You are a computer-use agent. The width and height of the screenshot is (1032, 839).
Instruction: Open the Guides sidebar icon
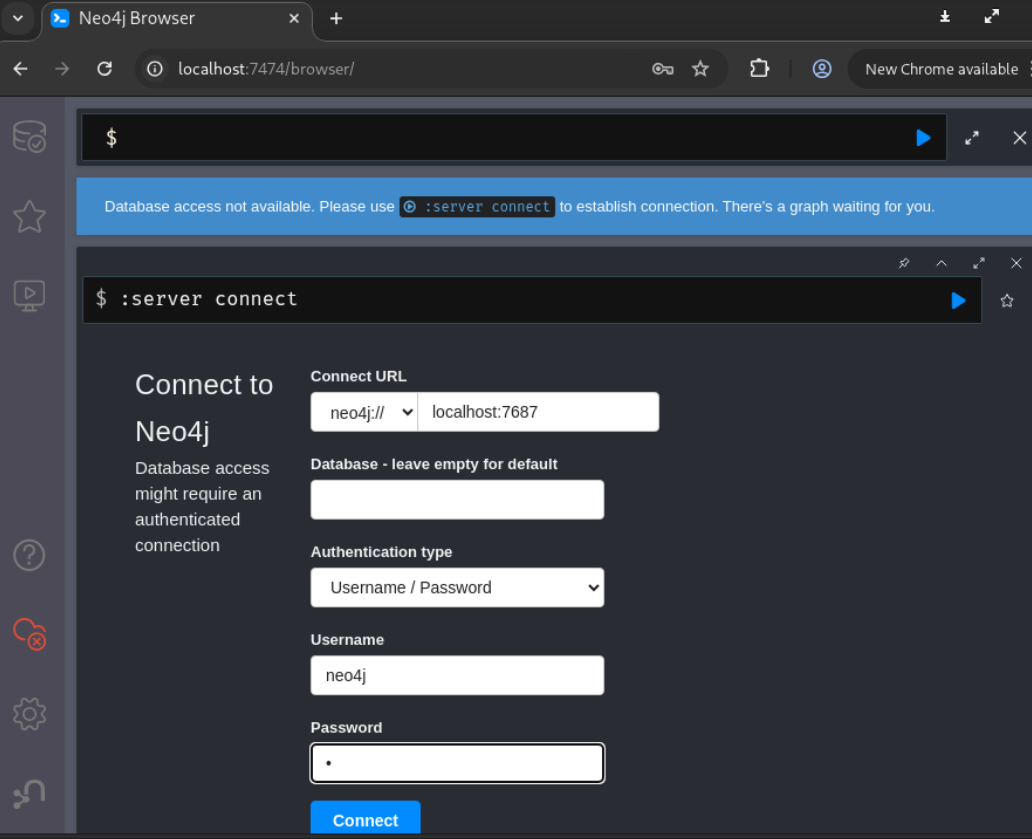point(30,296)
